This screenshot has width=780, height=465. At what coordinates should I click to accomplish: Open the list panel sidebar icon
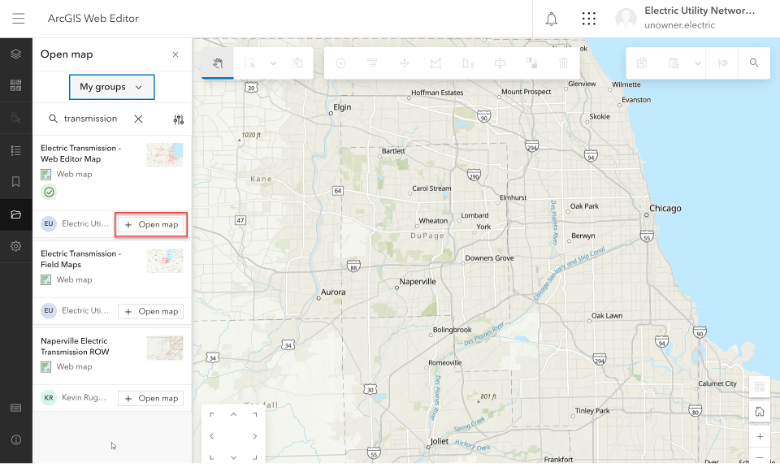click(x=16, y=150)
